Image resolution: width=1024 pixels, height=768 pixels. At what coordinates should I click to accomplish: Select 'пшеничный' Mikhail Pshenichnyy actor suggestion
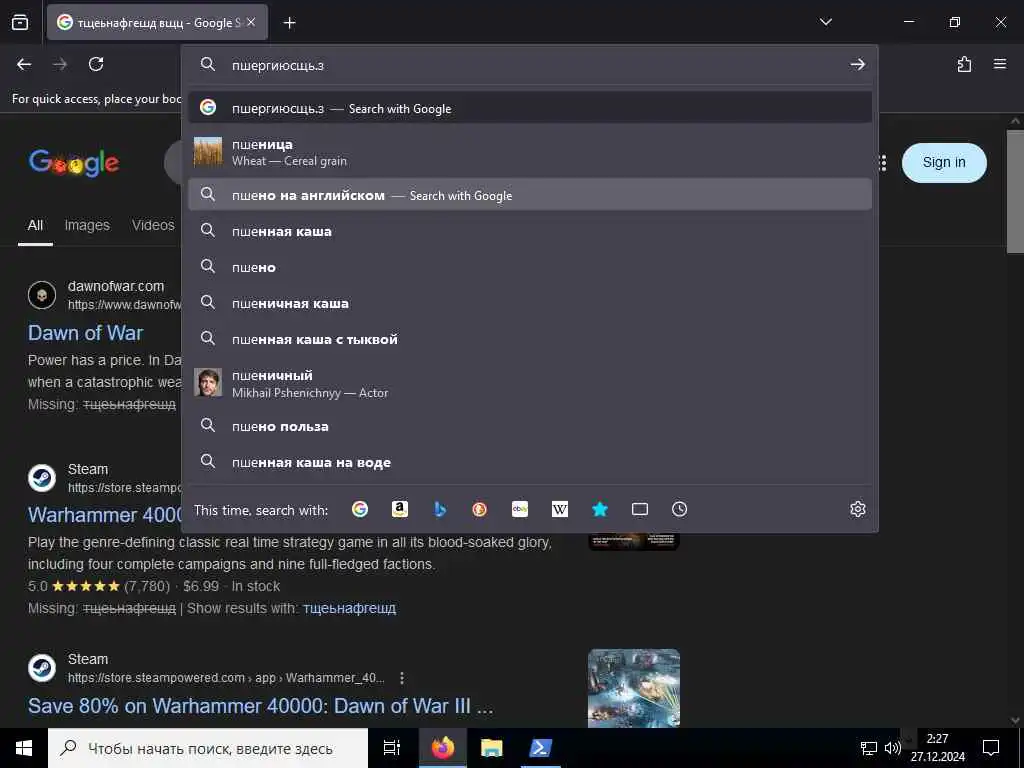tap(530, 383)
